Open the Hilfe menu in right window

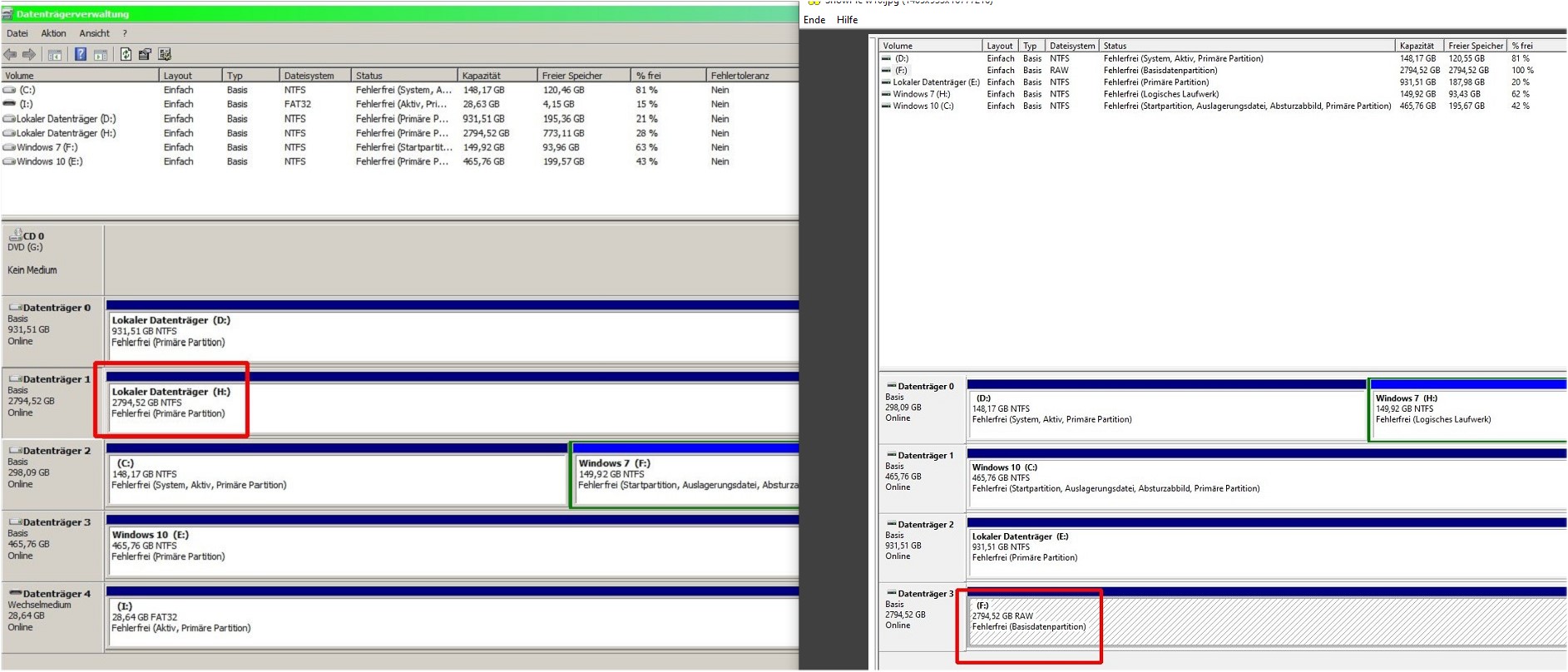point(847,20)
